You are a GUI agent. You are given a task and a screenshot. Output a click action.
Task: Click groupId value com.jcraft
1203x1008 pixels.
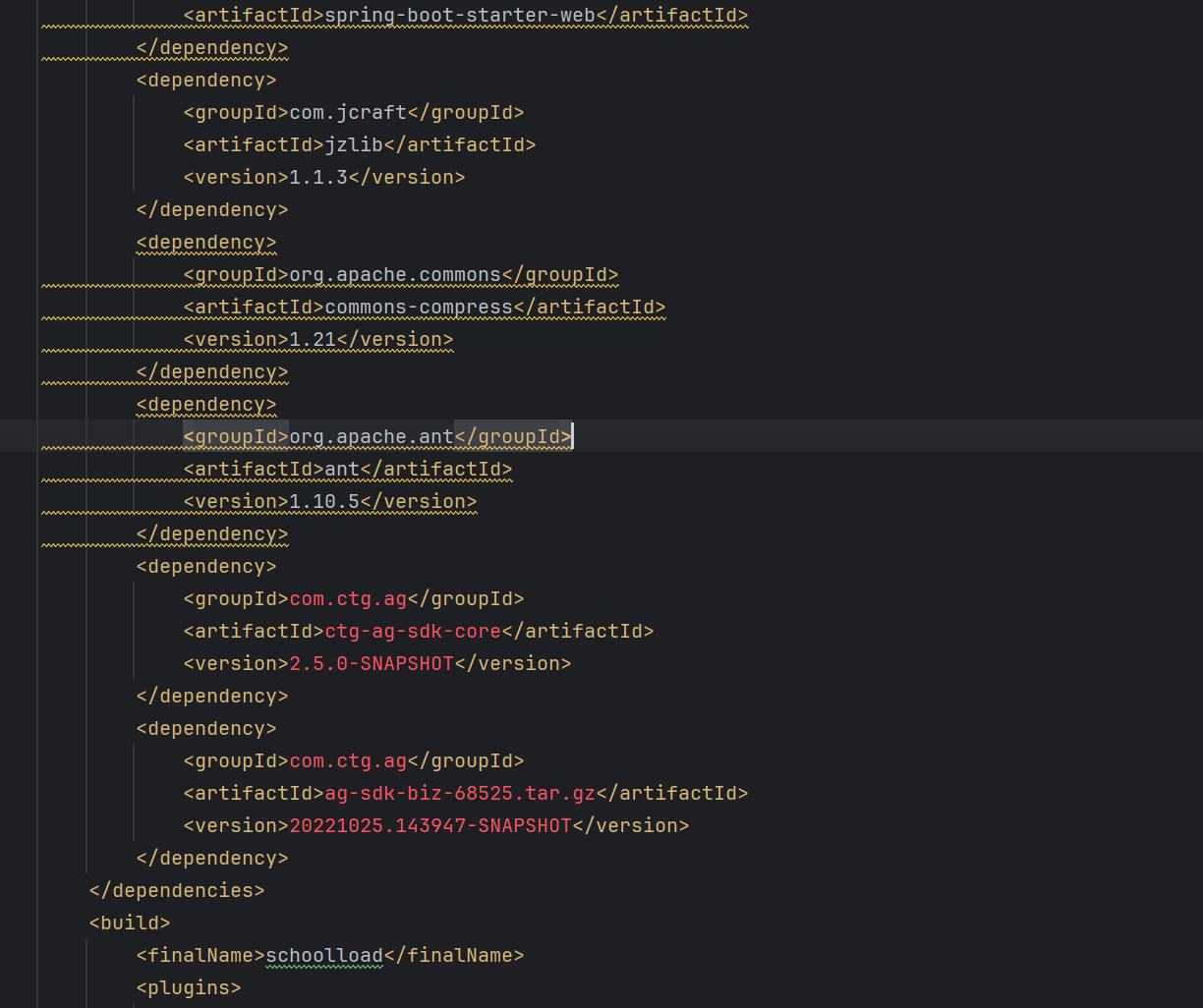coord(348,112)
